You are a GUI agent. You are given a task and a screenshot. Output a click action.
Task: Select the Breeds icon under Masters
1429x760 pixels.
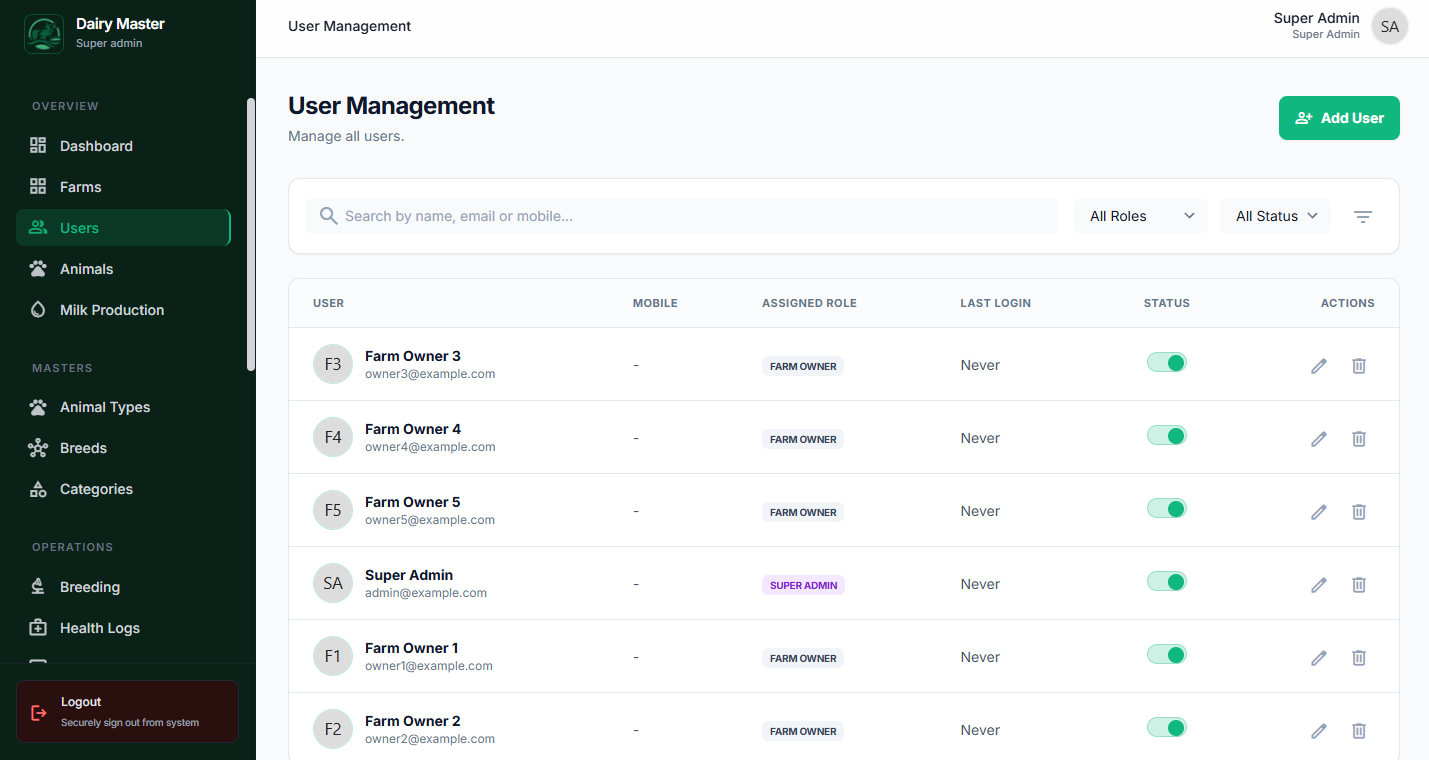tap(38, 447)
